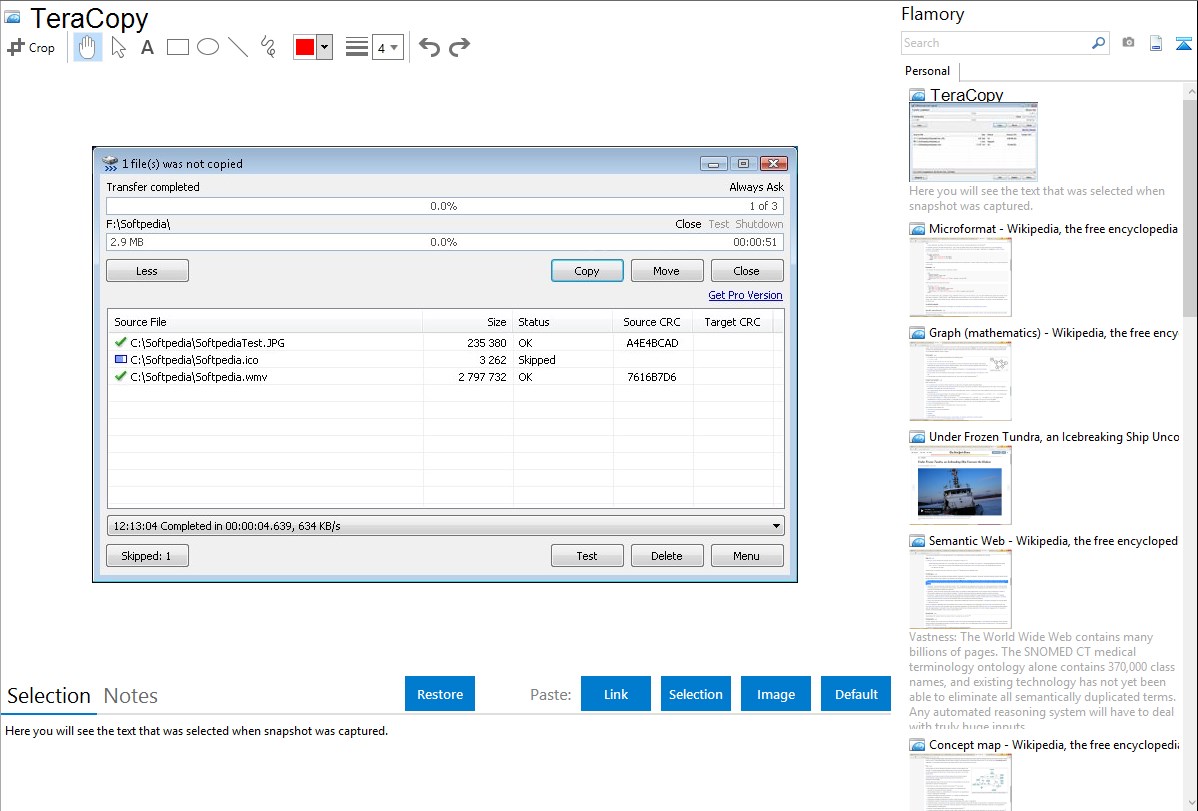Image resolution: width=1198 pixels, height=811 pixels.
Task: Click the CRC value A4E4BCAD
Action: click(x=652, y=342)
